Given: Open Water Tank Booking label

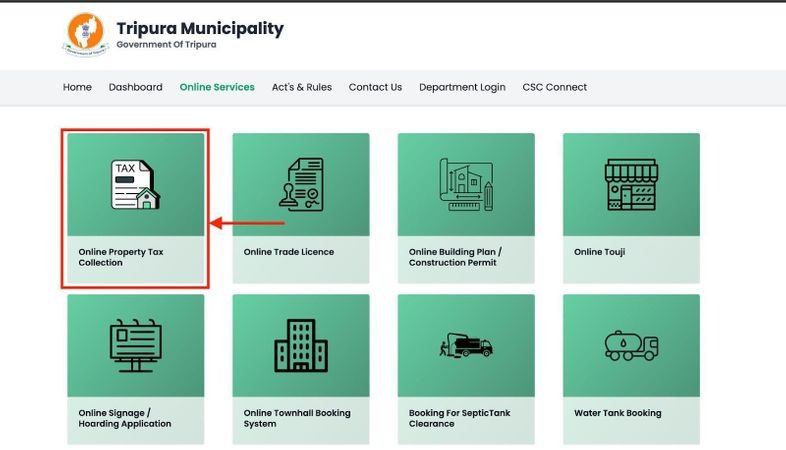Looking at the screenshot, I should click(618, 413).
